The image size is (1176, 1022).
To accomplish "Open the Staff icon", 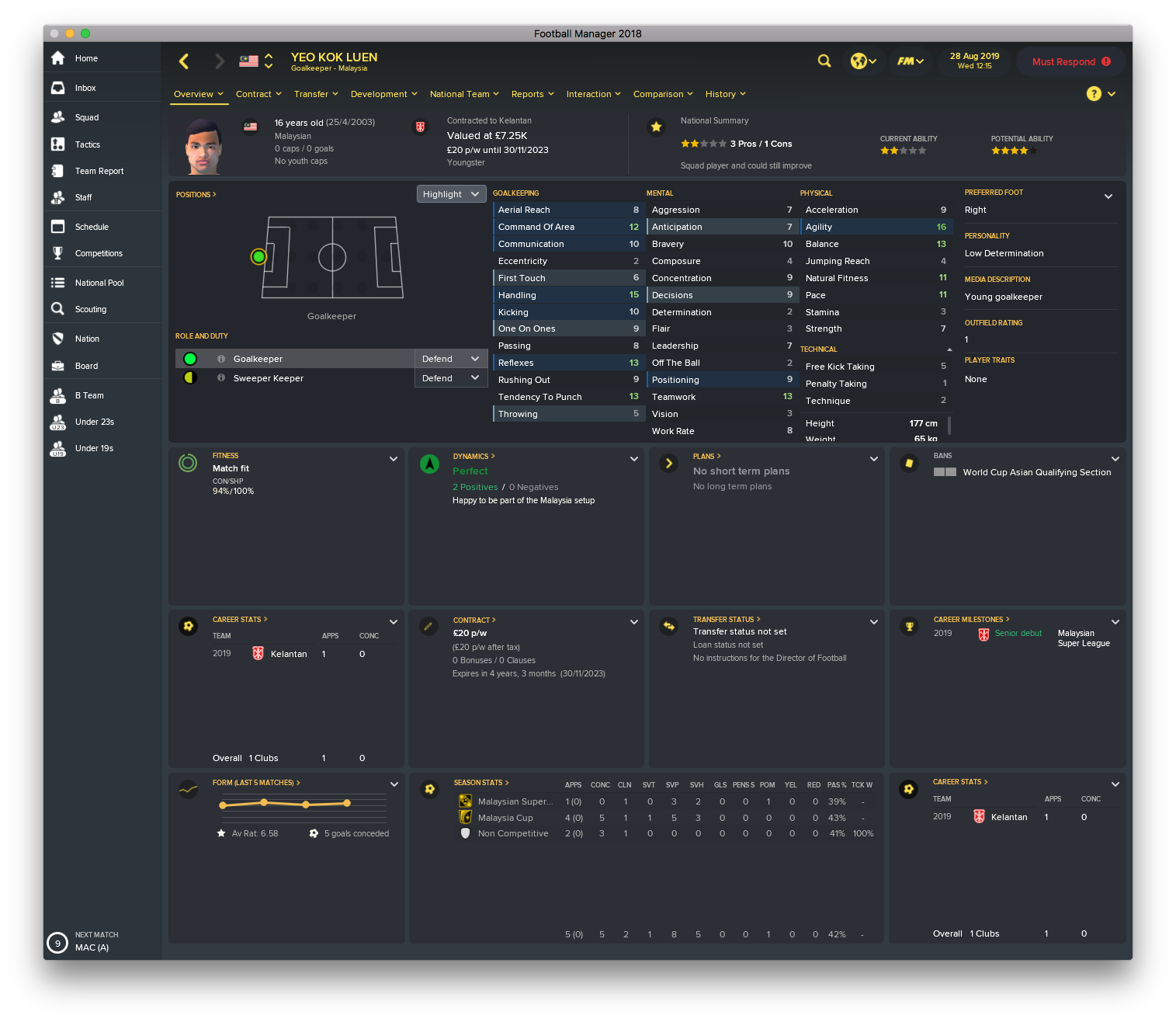I will click(57, 197).
